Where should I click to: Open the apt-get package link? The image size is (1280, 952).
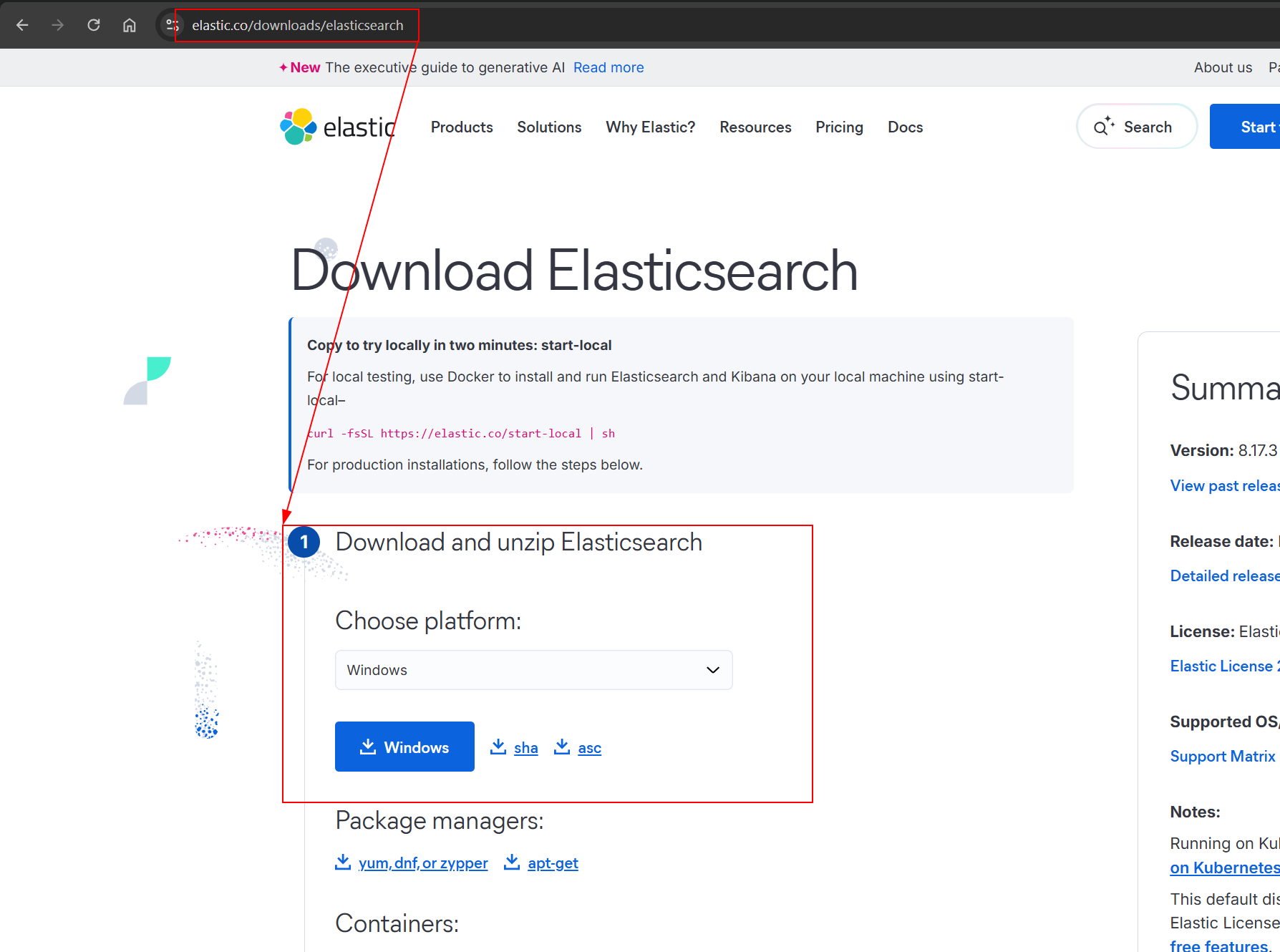(553, 863)
